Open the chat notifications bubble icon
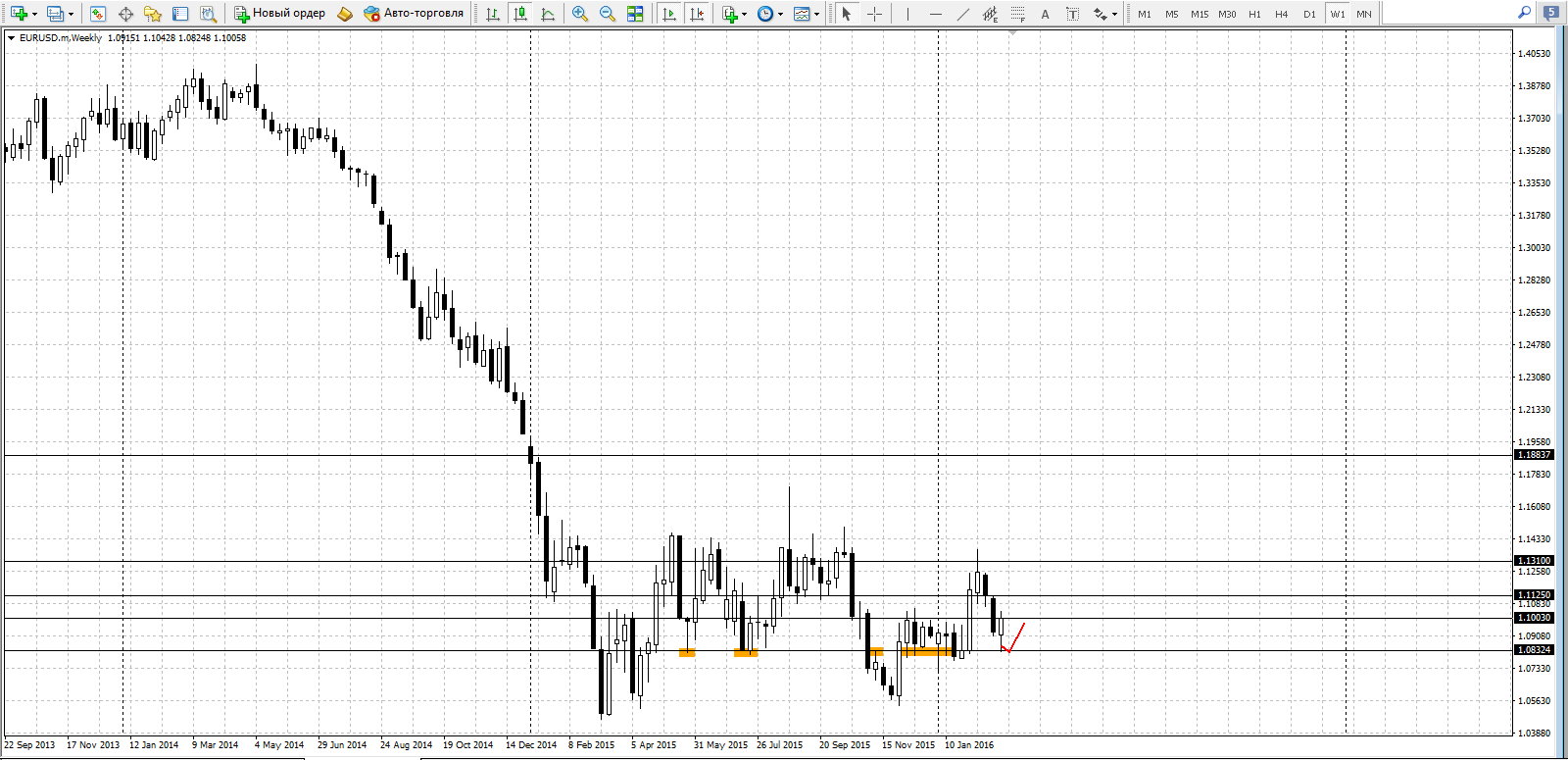Image resolution: width=1568 pixels, height=760 pixels. (1550, 13)
